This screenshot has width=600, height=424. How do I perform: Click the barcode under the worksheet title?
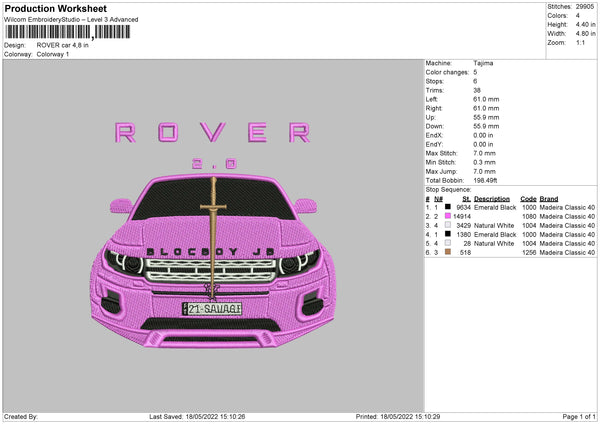point(67,32)
